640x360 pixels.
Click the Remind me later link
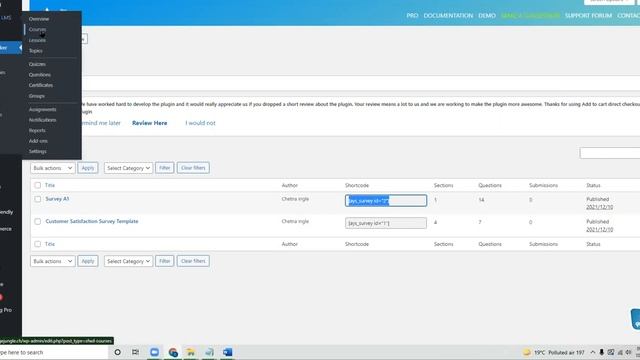101,123
